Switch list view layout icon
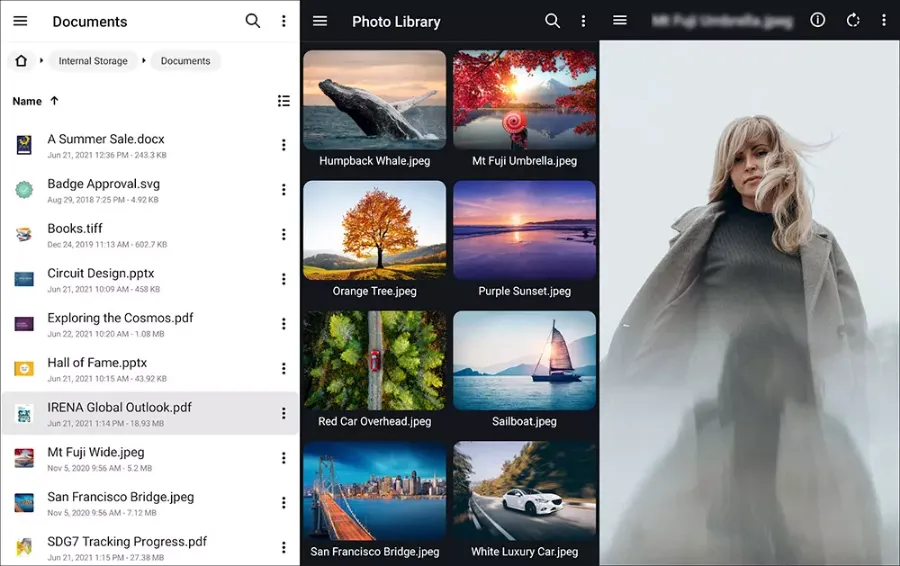The height and width of the screenshot is (566, 900). (x=284, y=101)
